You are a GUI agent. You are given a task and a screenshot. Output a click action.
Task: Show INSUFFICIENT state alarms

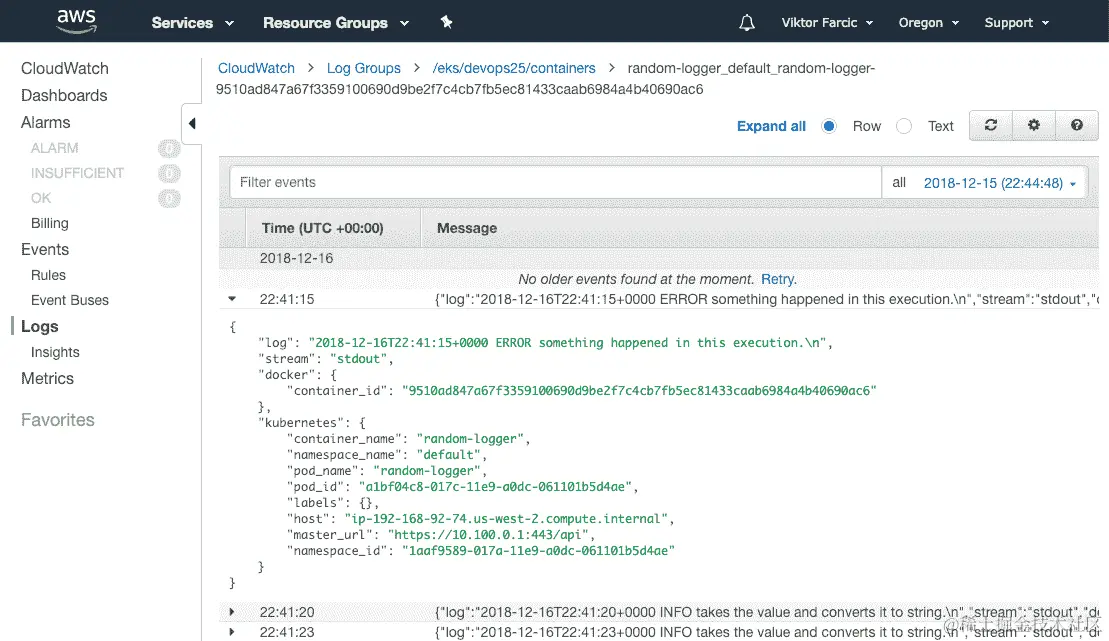tap(77, 173)
